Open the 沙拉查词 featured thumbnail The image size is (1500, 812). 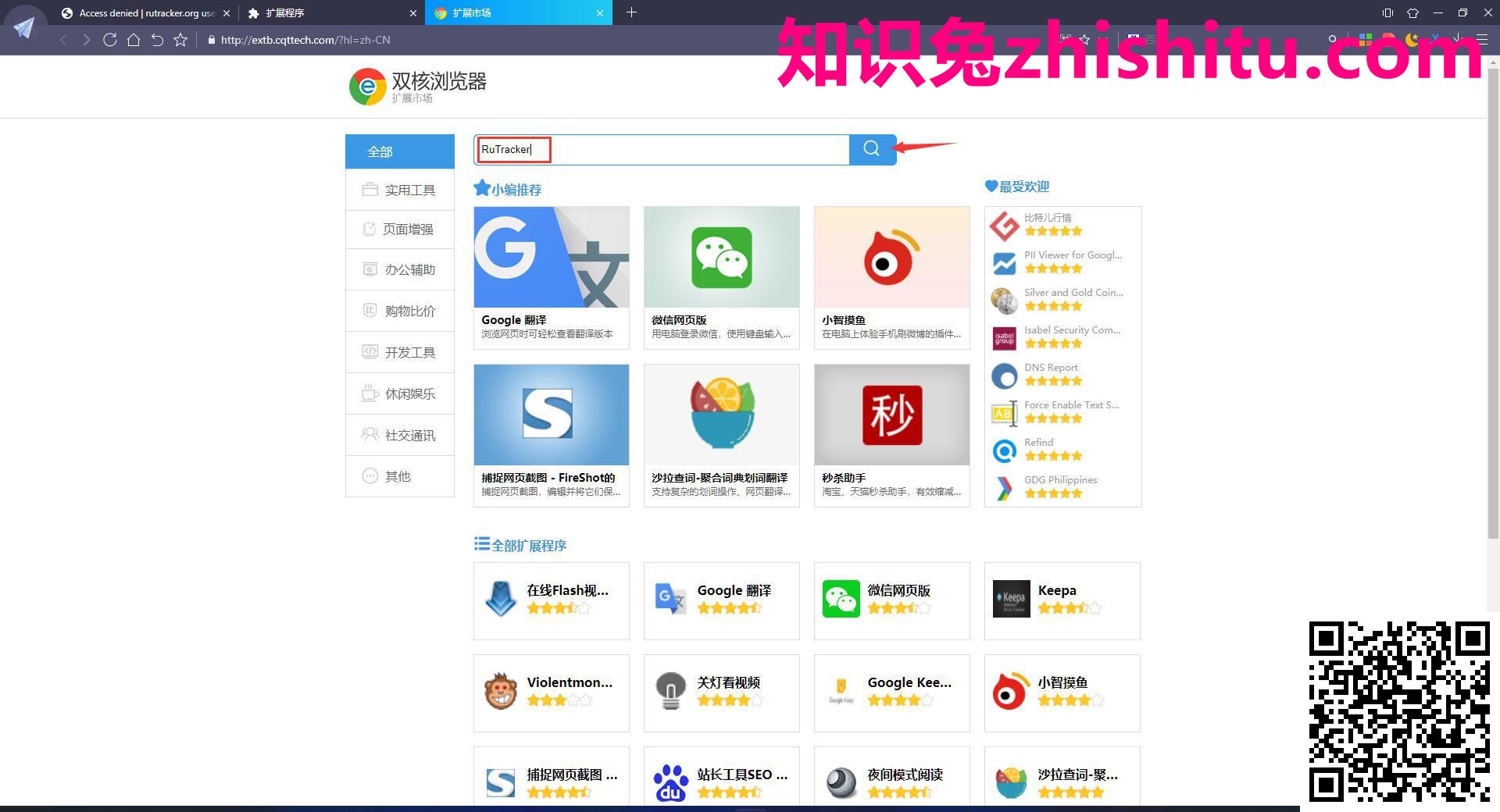(x=721, y=415)
